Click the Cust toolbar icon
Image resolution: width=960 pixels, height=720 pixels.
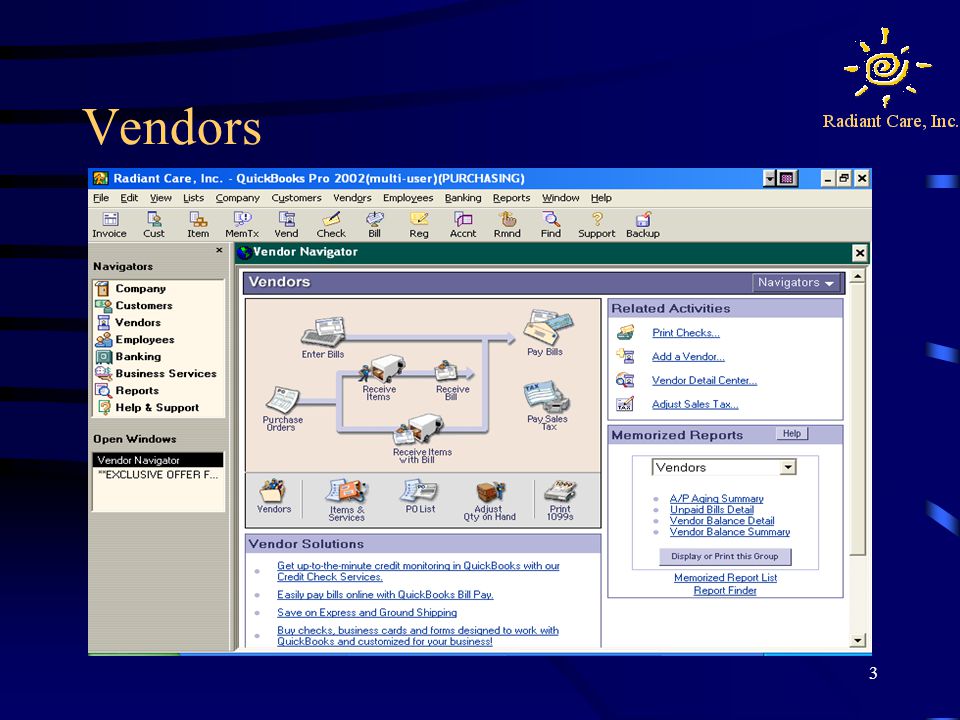154,225
